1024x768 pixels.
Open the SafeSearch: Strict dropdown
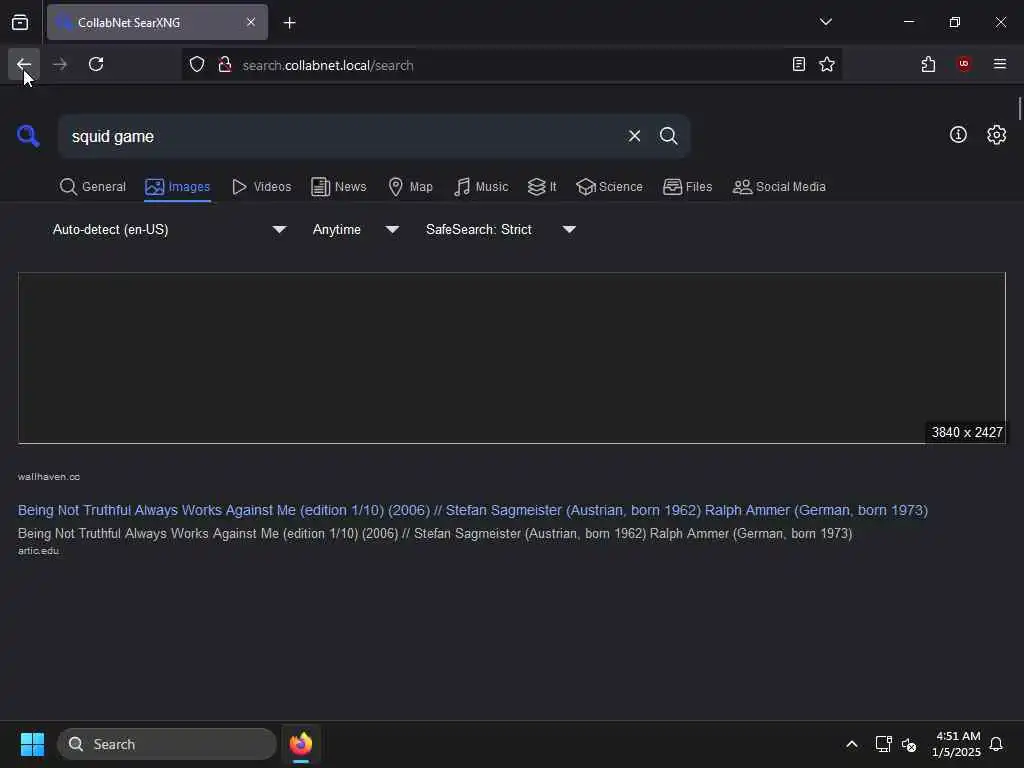click(500, 229)
